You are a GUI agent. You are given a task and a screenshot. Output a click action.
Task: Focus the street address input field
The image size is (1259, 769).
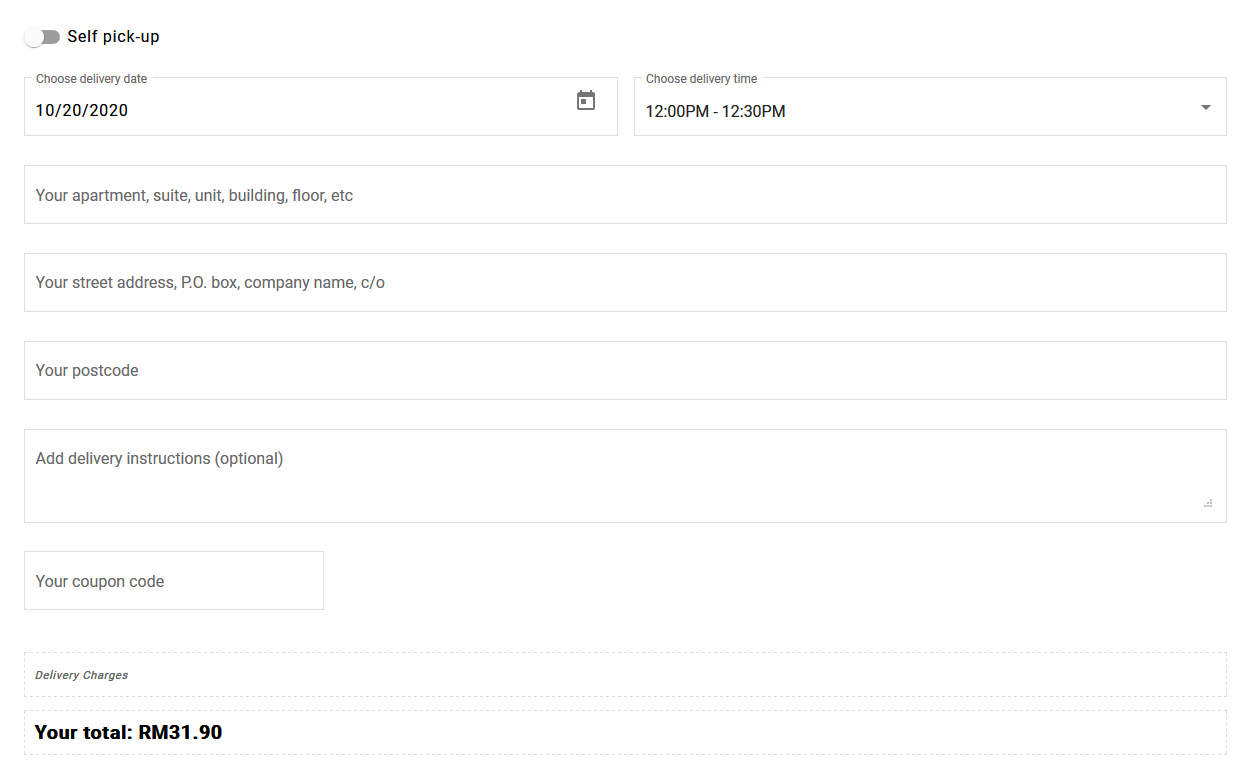(x=625, y=283)
